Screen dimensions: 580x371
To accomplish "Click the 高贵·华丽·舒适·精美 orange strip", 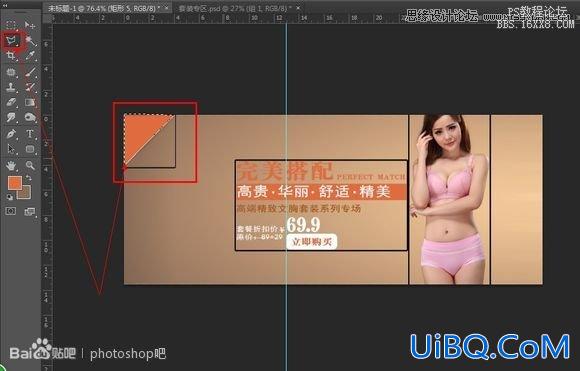I will (x=321, y=192).
